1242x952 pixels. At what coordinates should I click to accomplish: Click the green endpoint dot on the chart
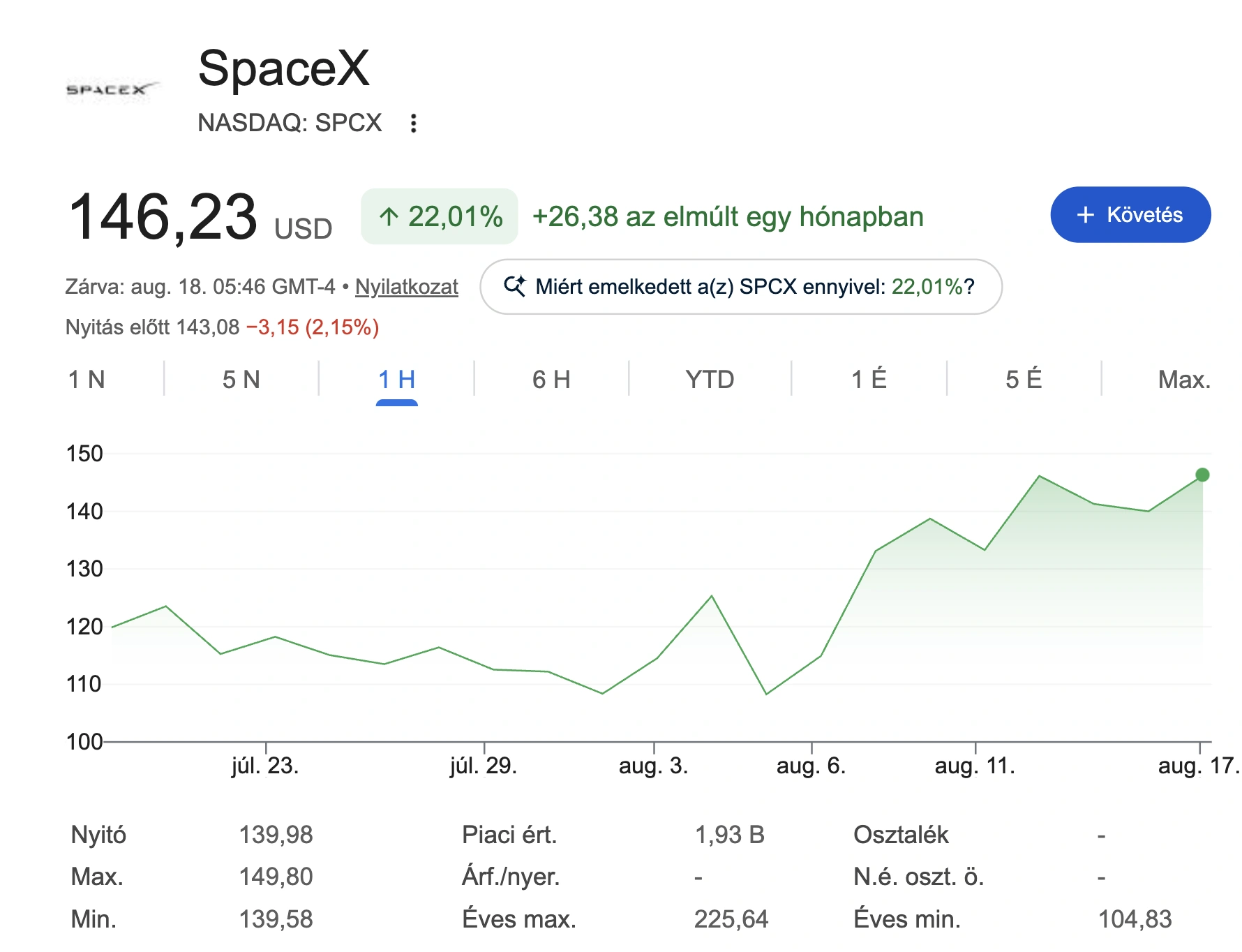1202,475
